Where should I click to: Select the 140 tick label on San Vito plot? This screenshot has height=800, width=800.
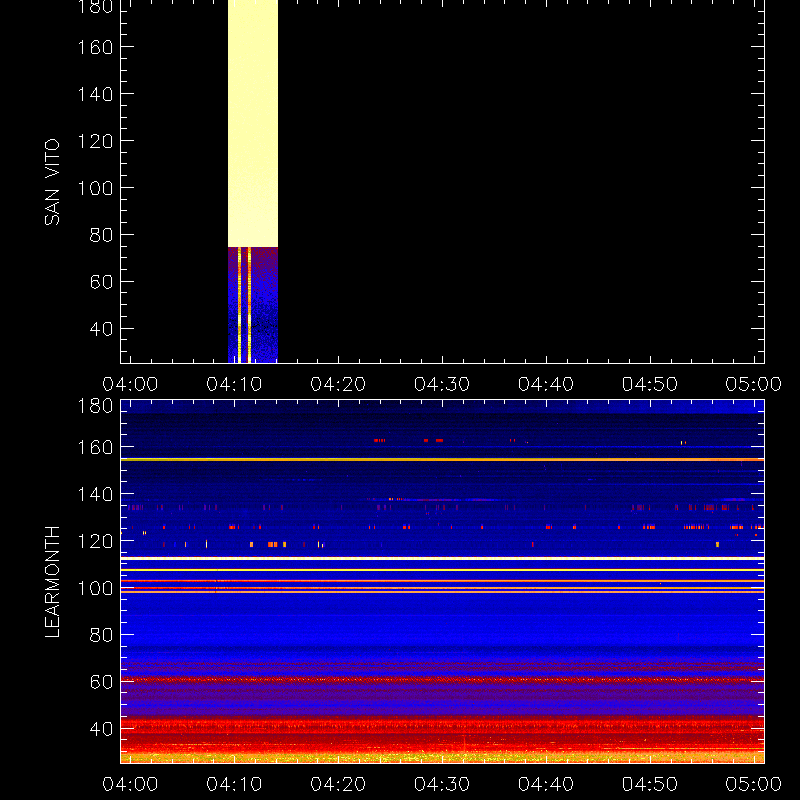point(95,94)
